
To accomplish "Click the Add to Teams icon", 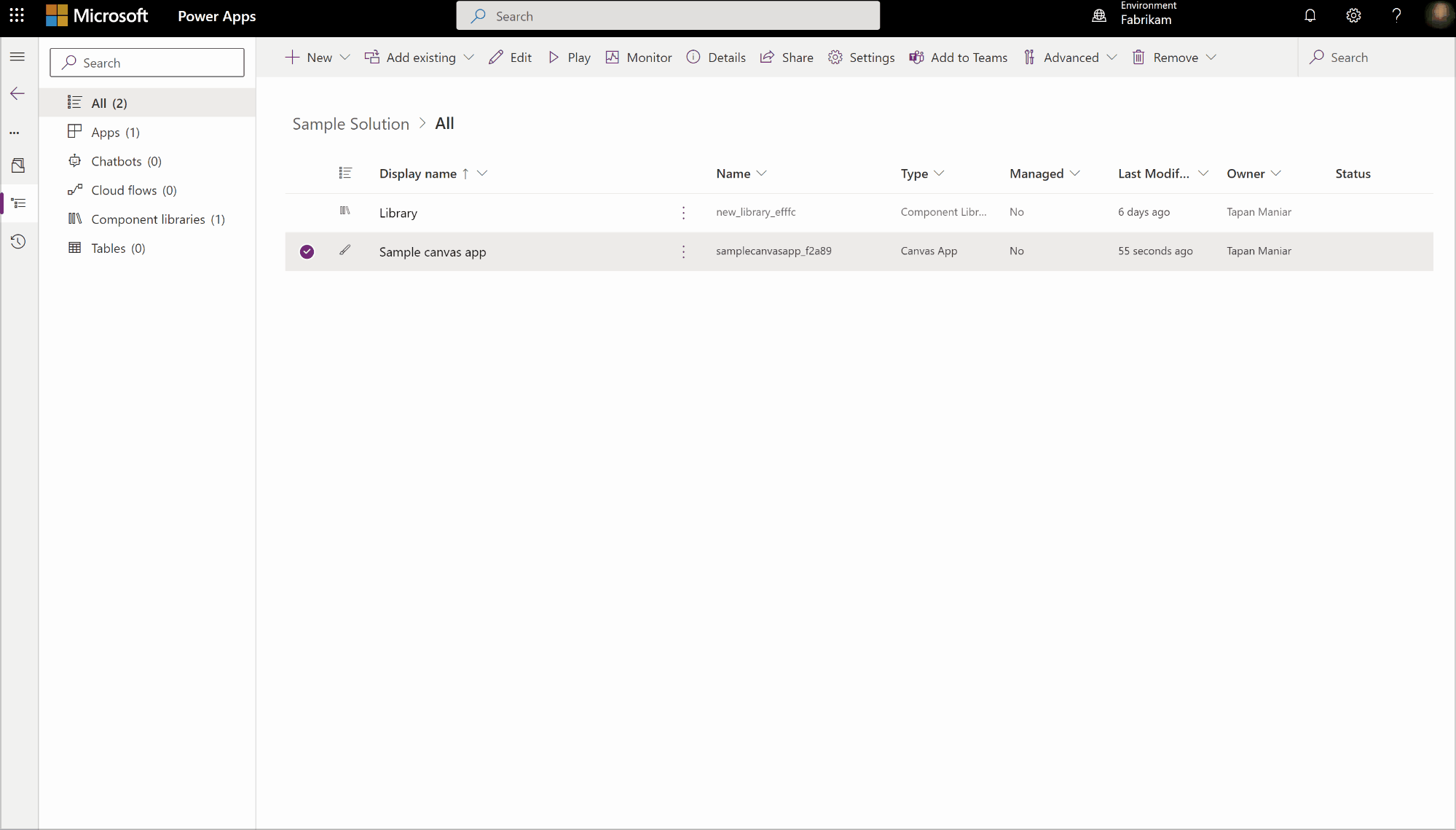I will coord(915,57).
